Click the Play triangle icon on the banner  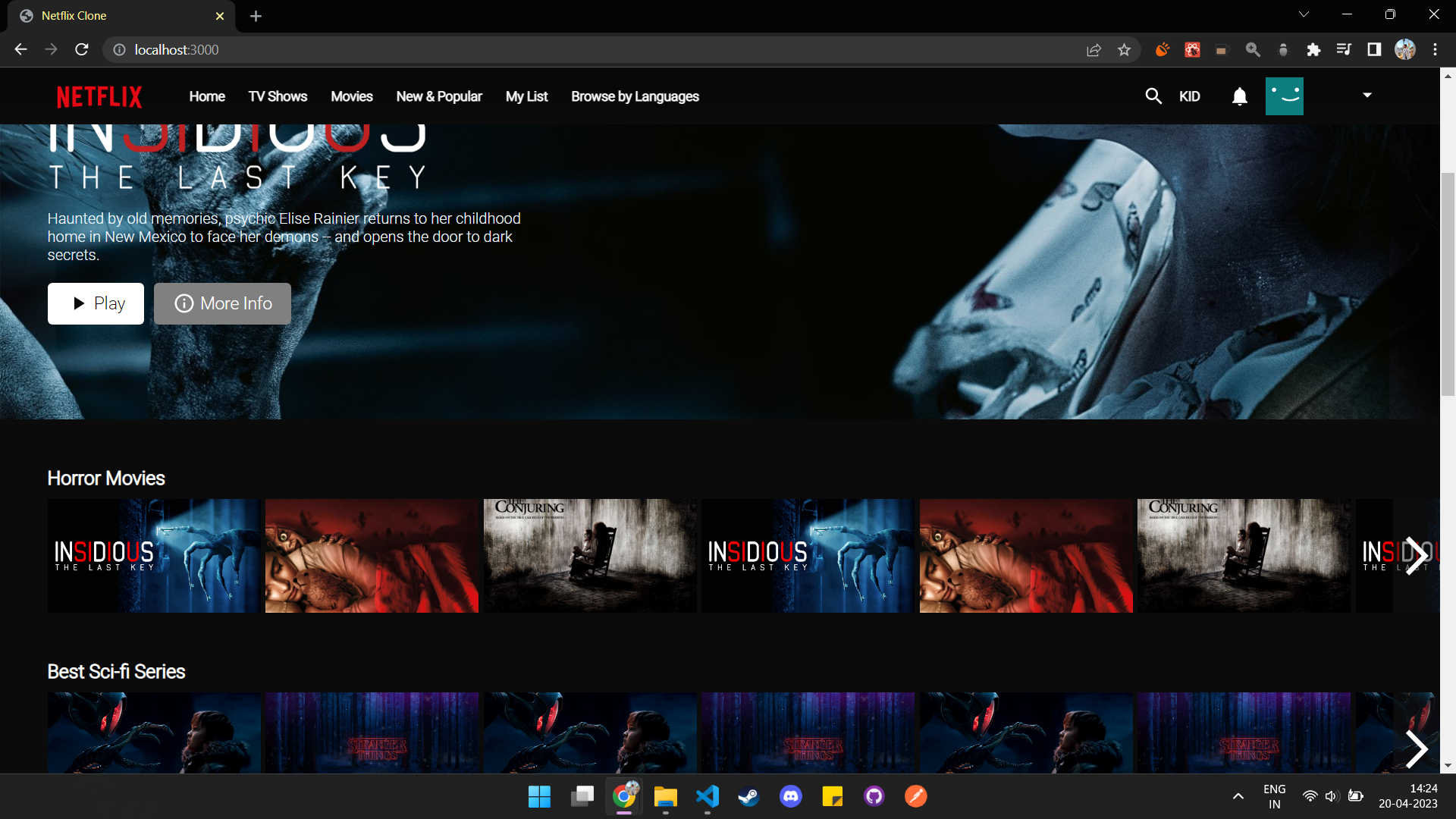pos(79,303)
